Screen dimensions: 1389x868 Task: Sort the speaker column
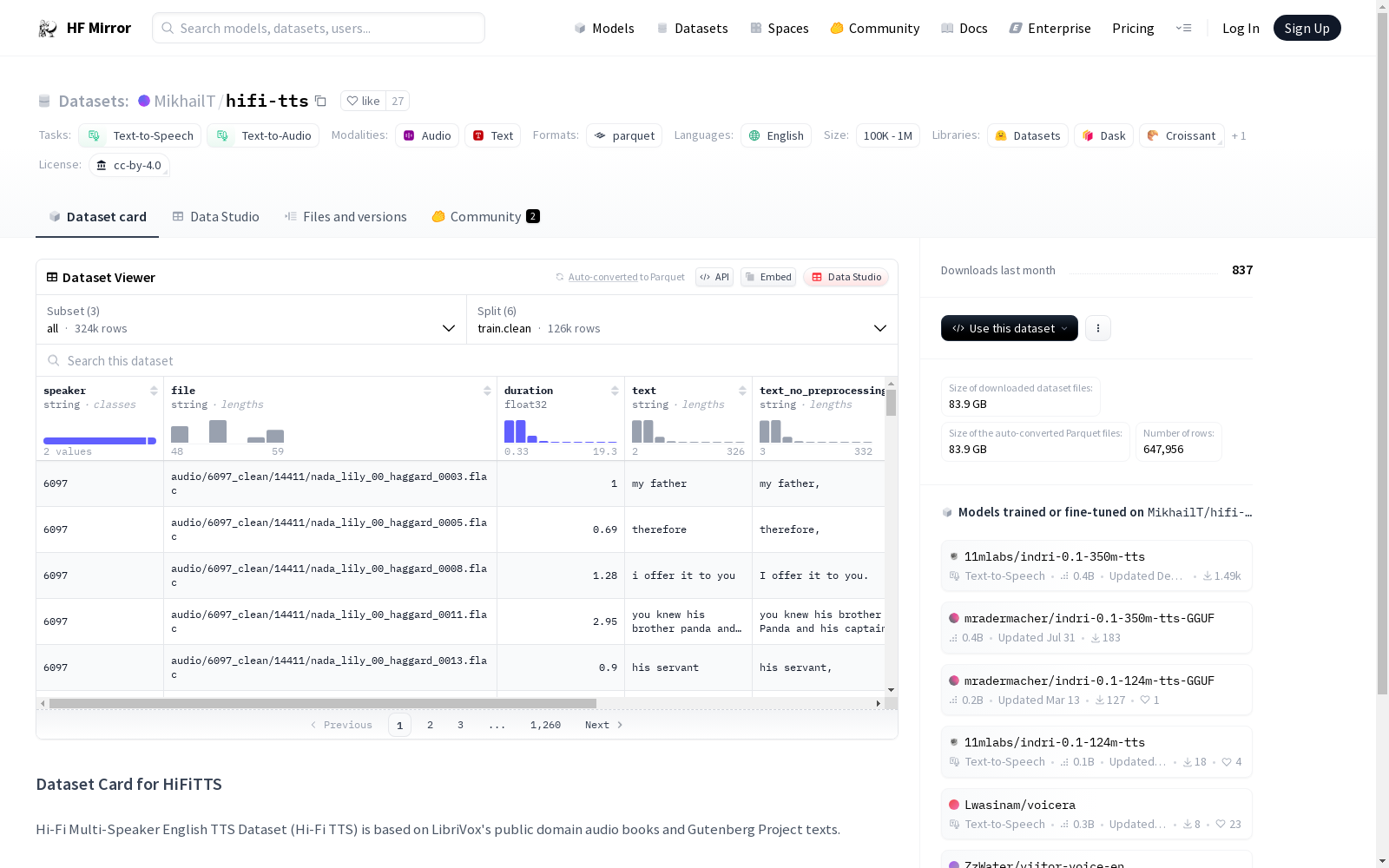(x=154, y=391)
